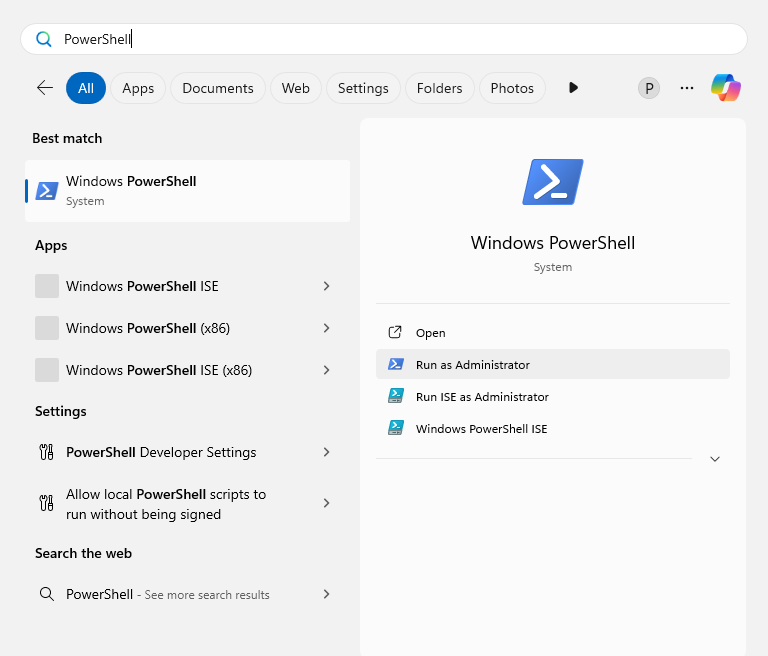Open the three-dot more options menu
Image resolution: width=768 pixels, height=656 pixels.
[x=687, y=88]
